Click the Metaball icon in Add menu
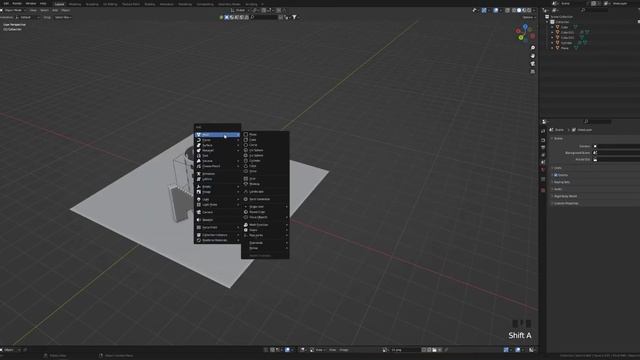The image size is (640, 360). tap(199, 151)
